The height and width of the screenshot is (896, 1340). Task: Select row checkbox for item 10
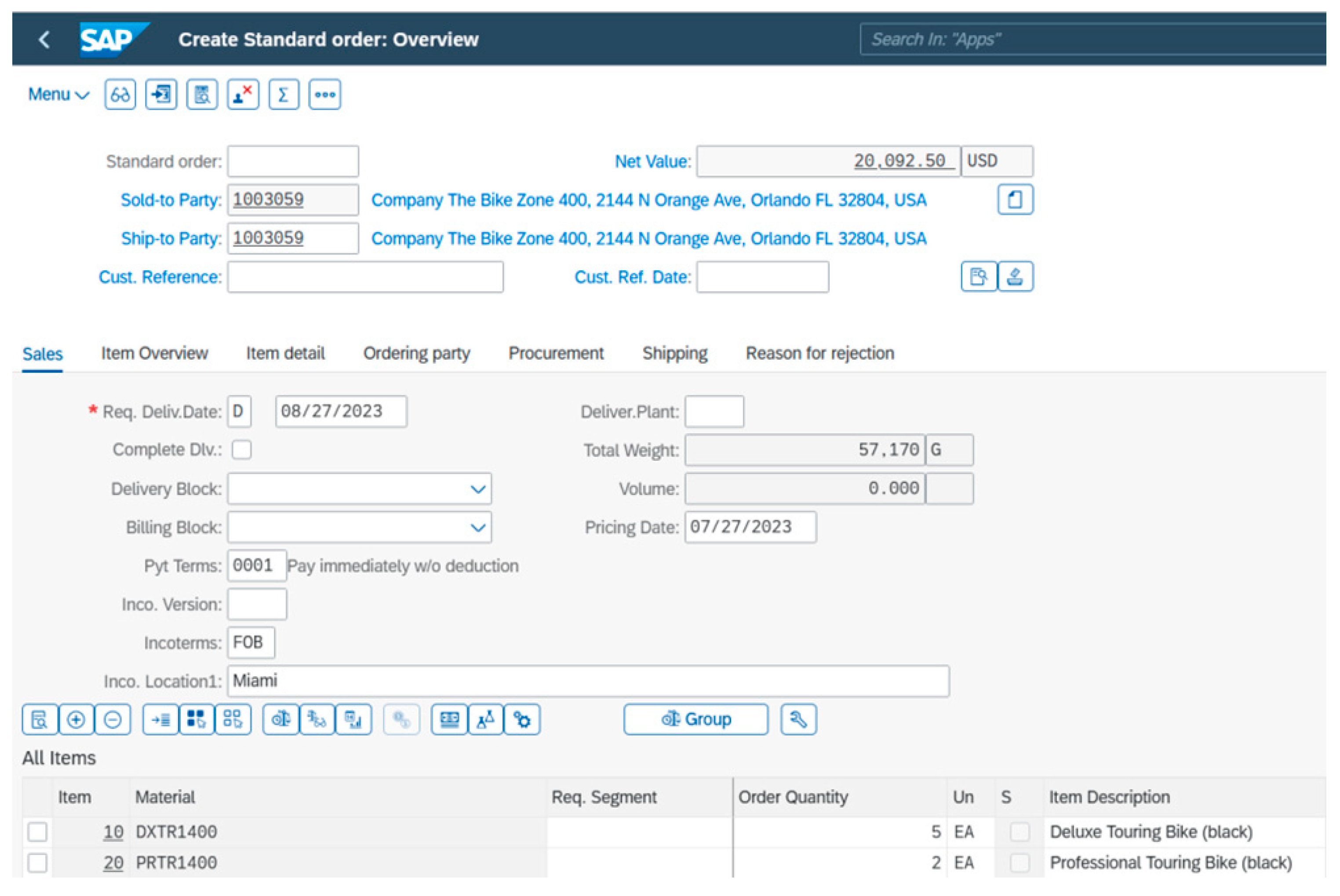38,832
